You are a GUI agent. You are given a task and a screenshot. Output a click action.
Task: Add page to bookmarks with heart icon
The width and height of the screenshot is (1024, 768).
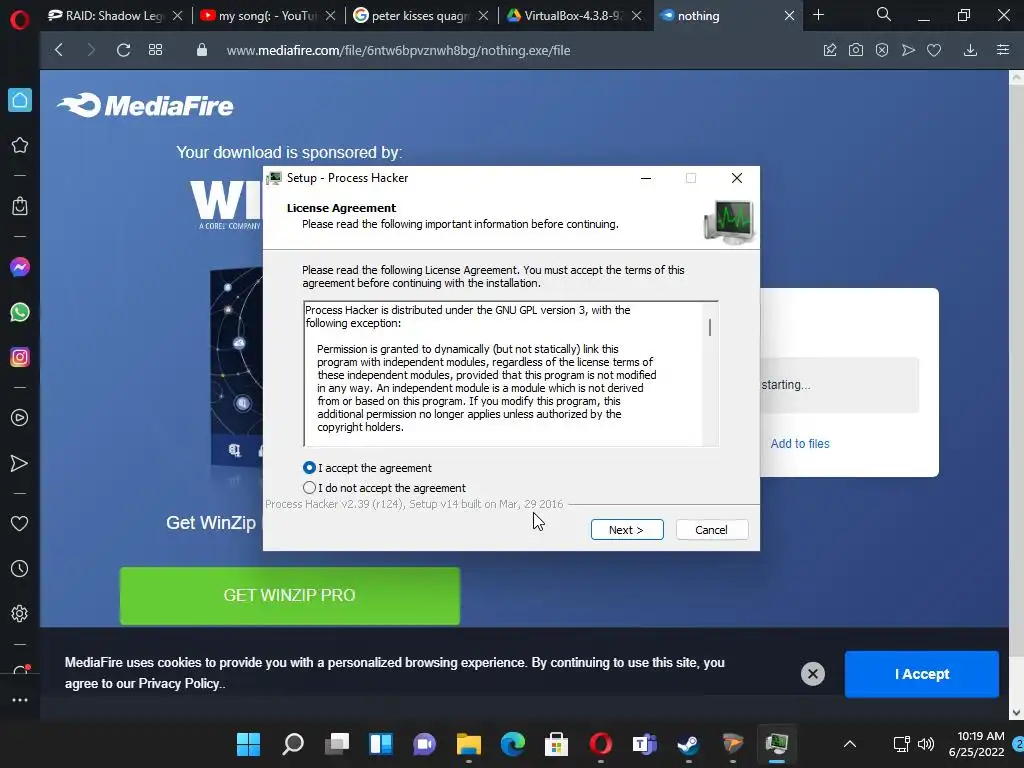[934, 50]
